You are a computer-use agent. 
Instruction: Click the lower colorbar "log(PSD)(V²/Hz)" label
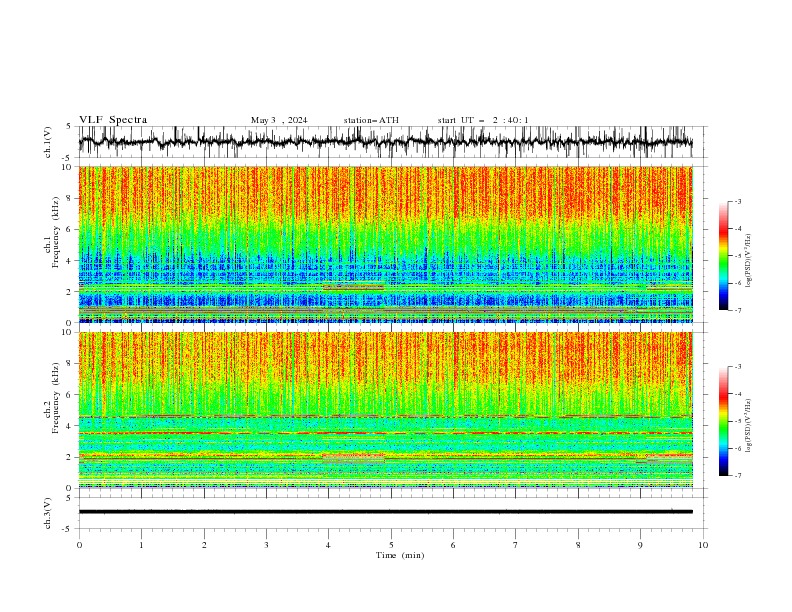(x=748, y=425)
